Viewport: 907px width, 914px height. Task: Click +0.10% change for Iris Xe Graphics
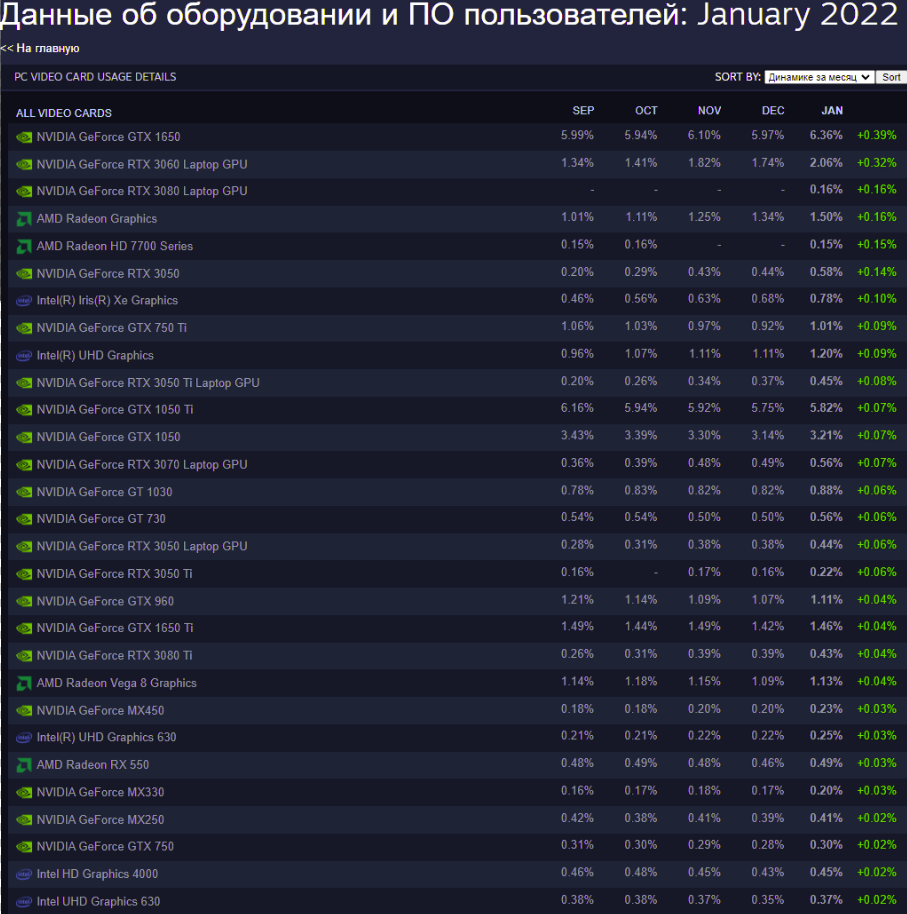877,299
